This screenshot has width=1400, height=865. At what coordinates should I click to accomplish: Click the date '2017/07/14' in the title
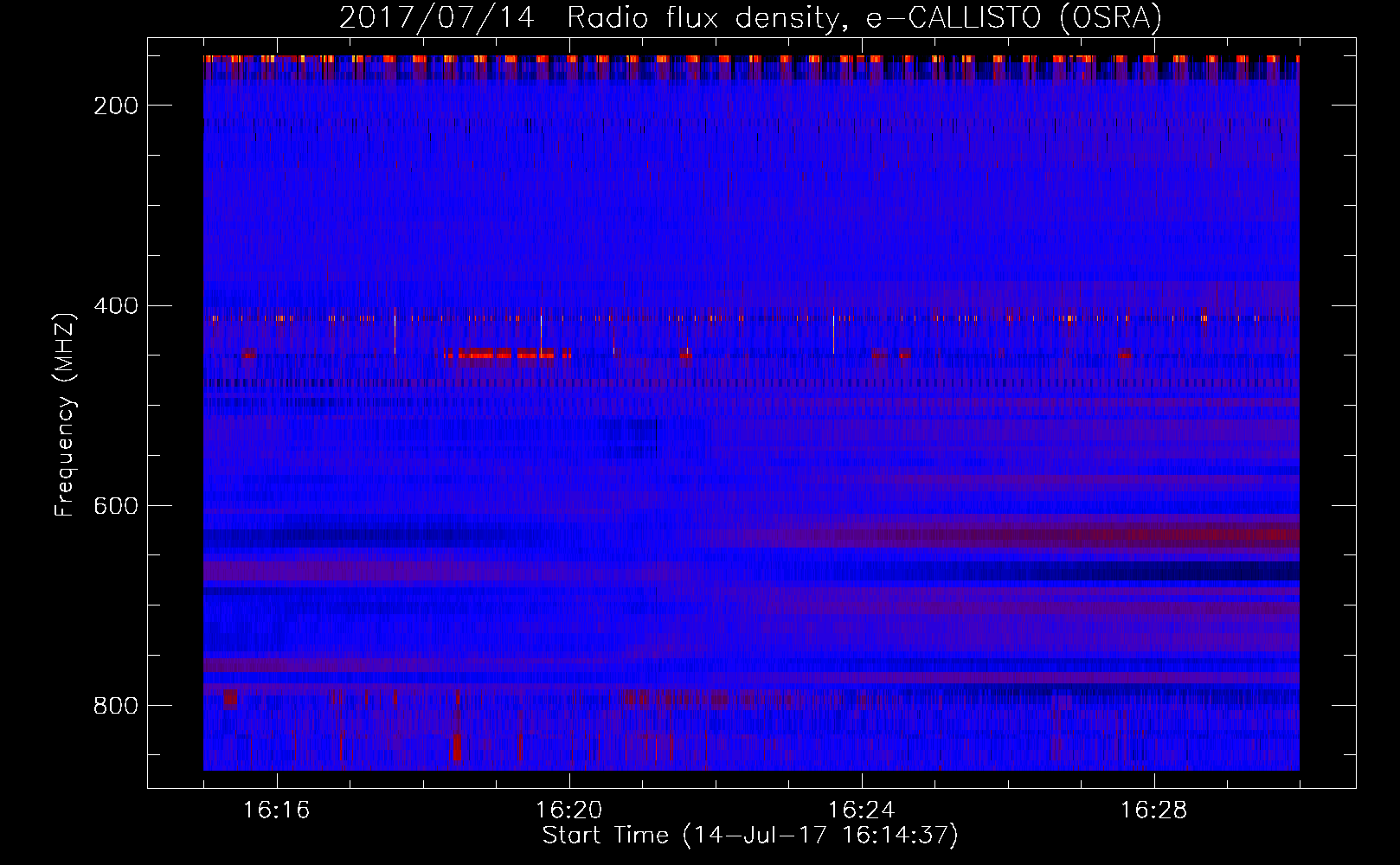click(x=436, y=18)
